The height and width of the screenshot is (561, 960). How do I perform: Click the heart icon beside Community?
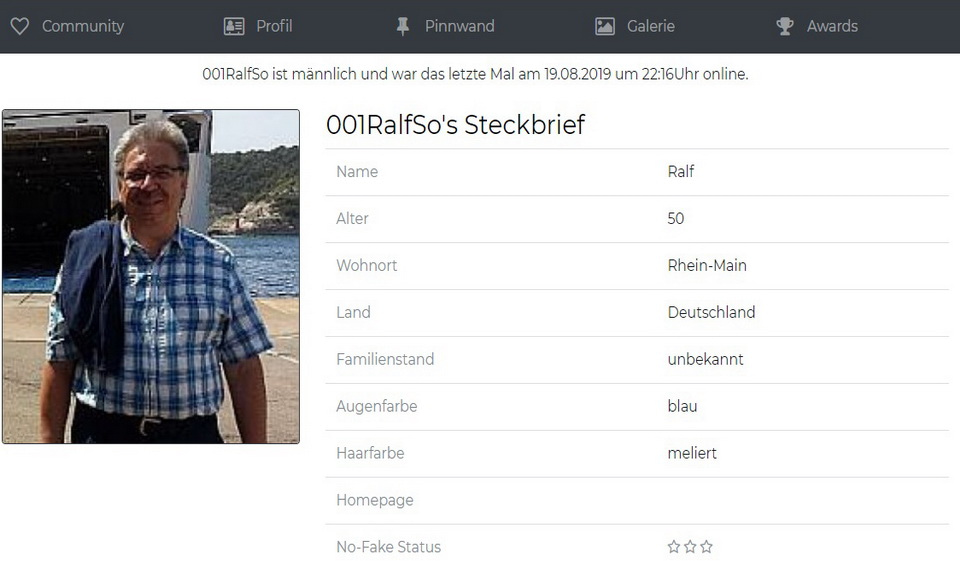(20, 26)
